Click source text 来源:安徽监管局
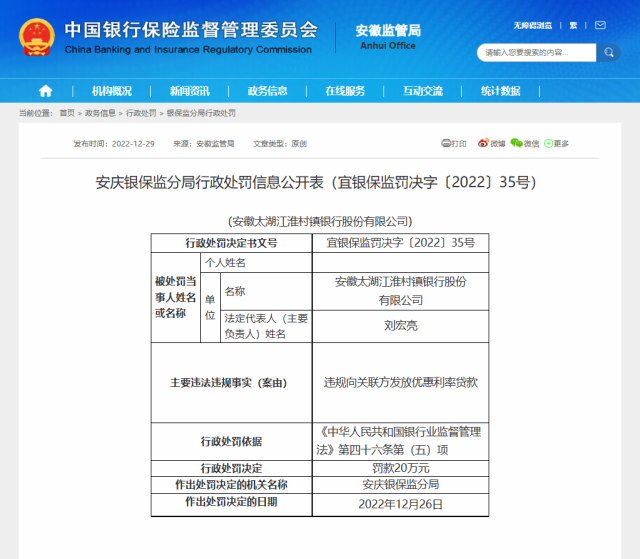Screen dimensions: 640x559 pos(204,144)
